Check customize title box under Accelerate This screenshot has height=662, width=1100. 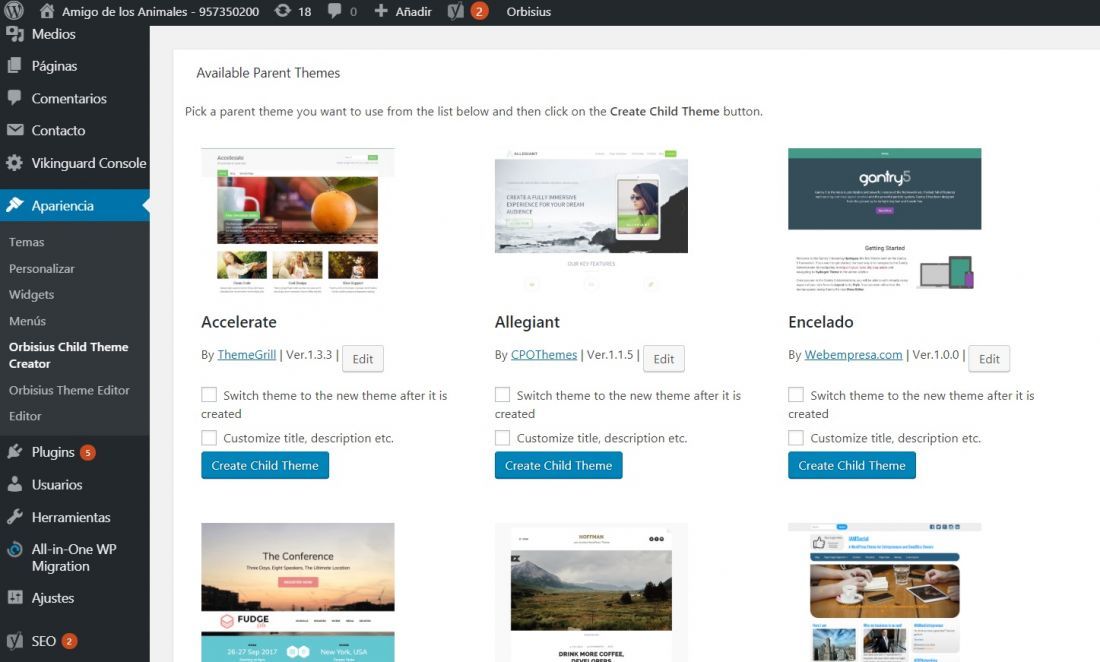pyautogui.click(x=209, y=438)
